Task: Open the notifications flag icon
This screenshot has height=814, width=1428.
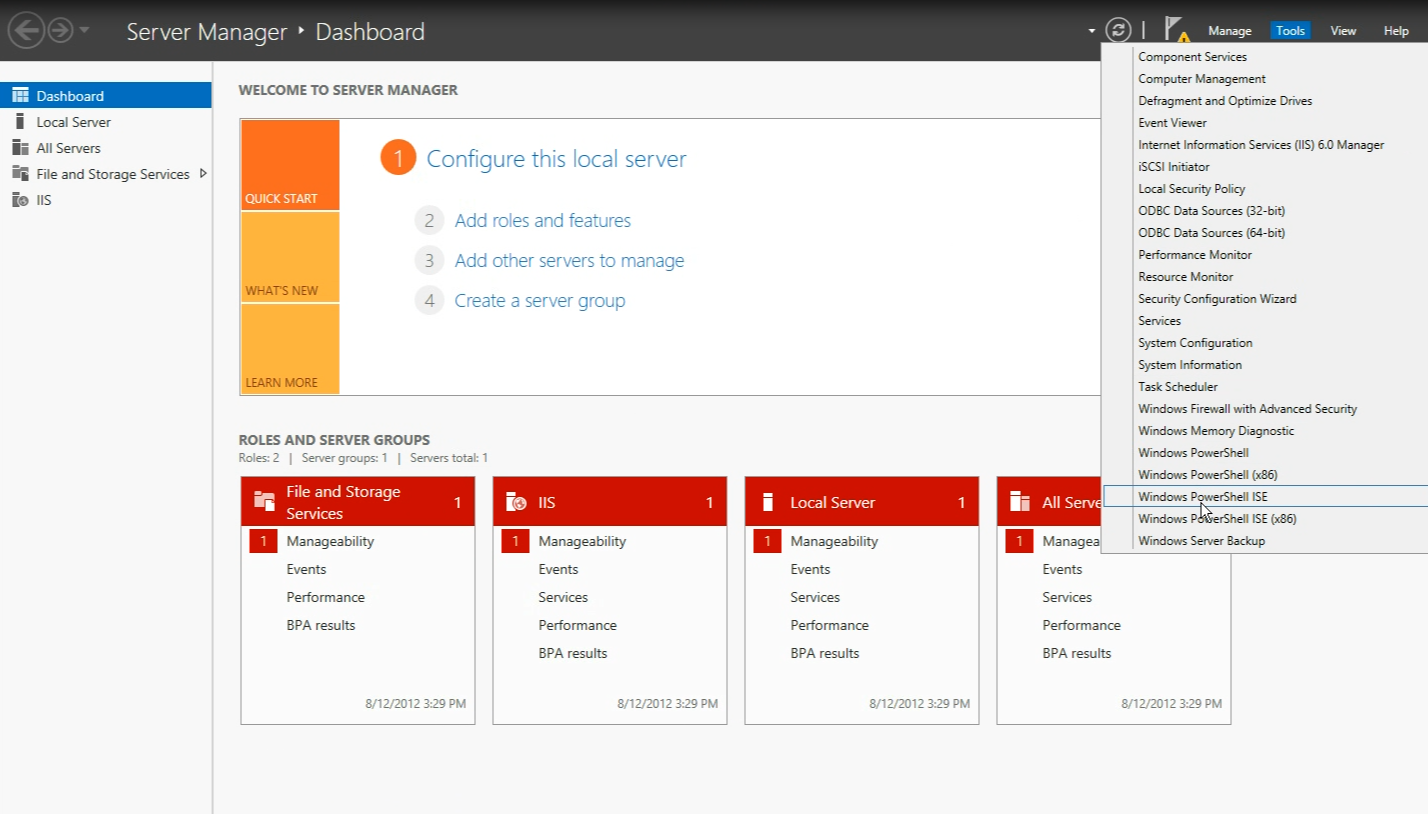Action: pos(1176,30)
